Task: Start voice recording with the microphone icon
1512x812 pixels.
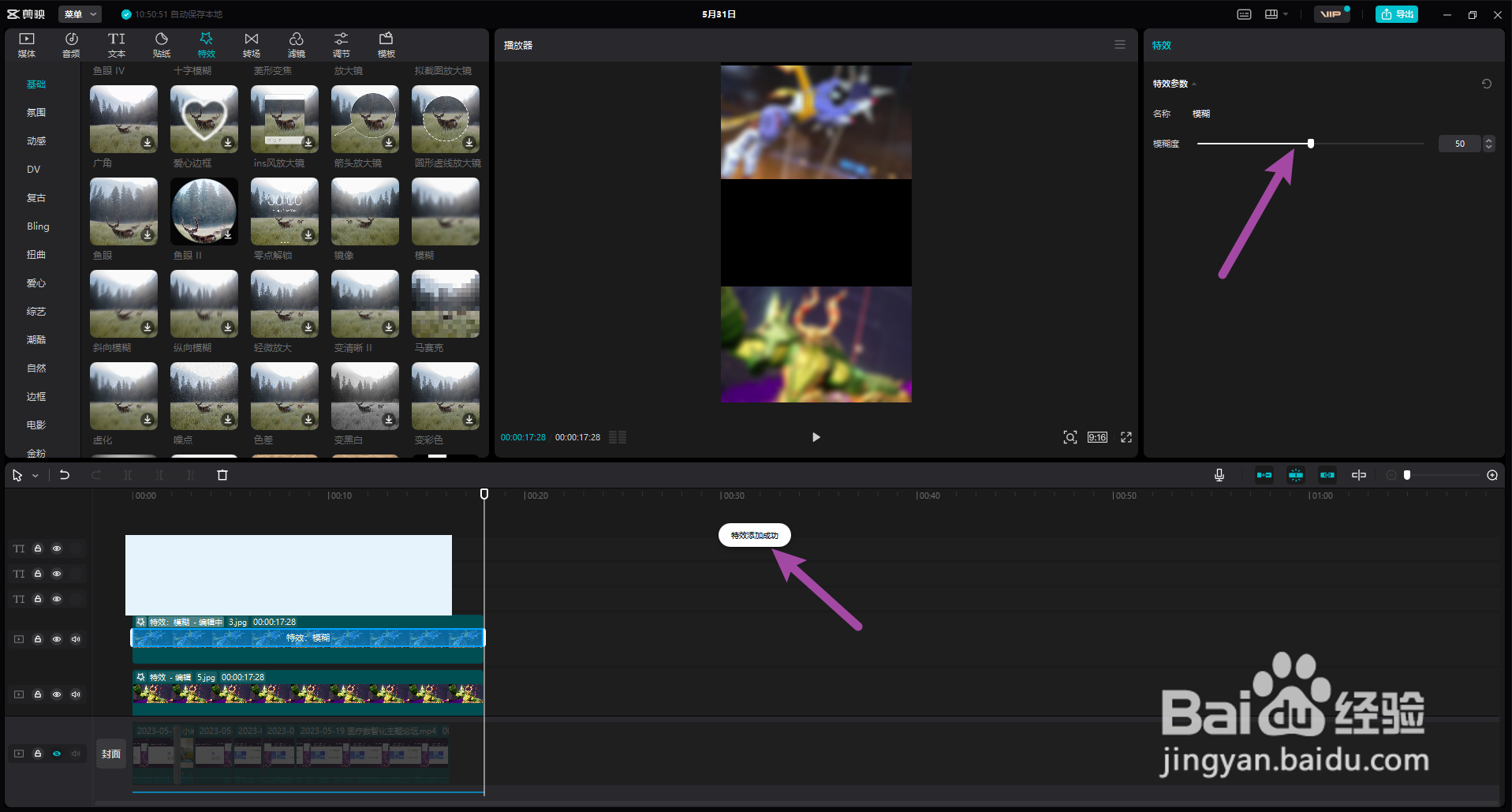Action: tap(1219, 475)
